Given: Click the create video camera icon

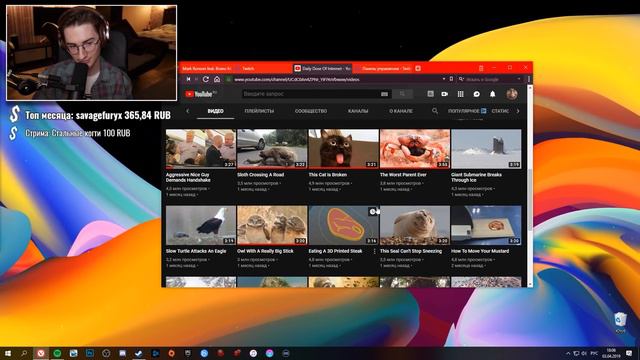Looking at the screenshot, I should point(444,94).
